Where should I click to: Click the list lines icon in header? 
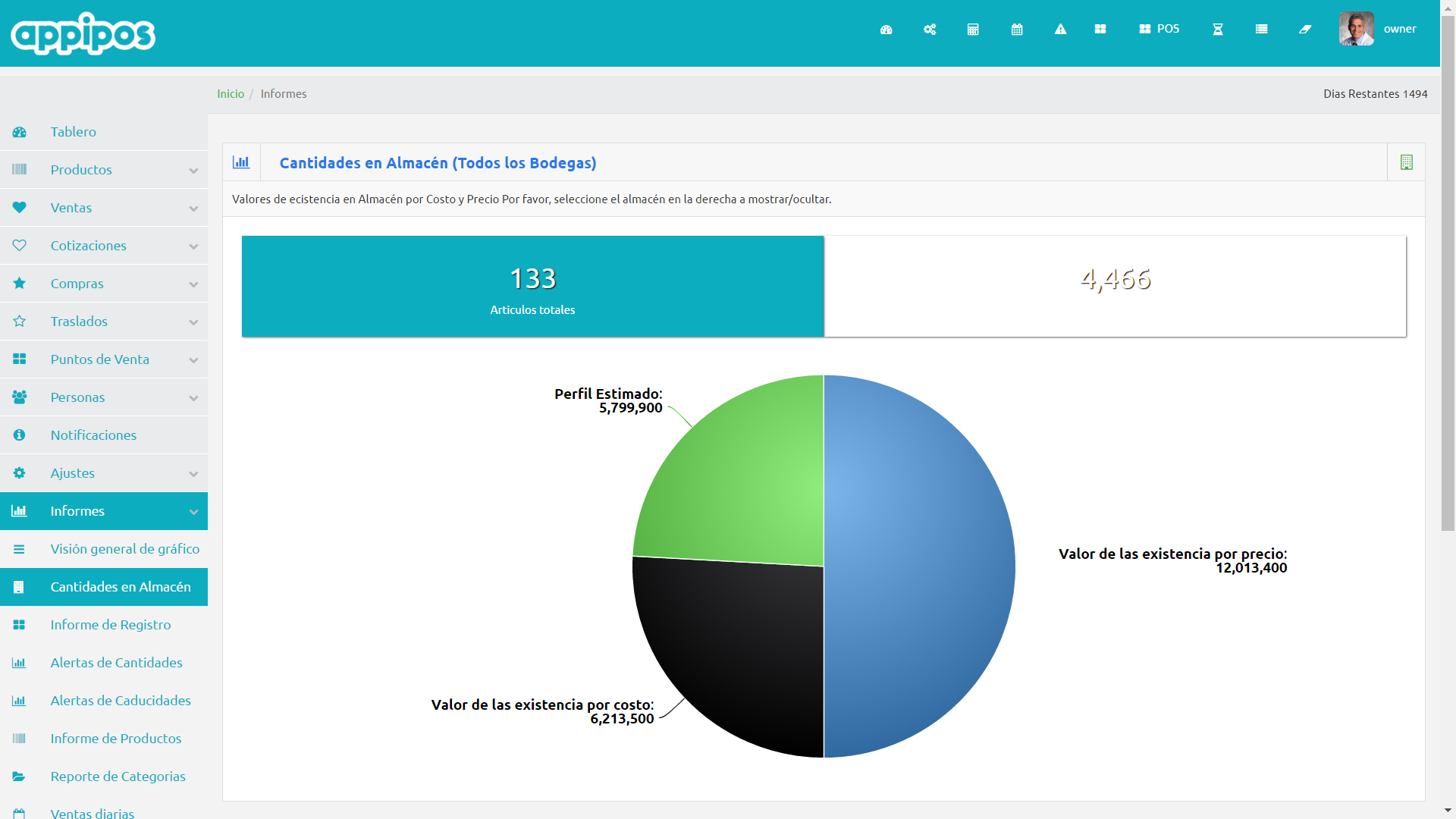pos(1261,30)
